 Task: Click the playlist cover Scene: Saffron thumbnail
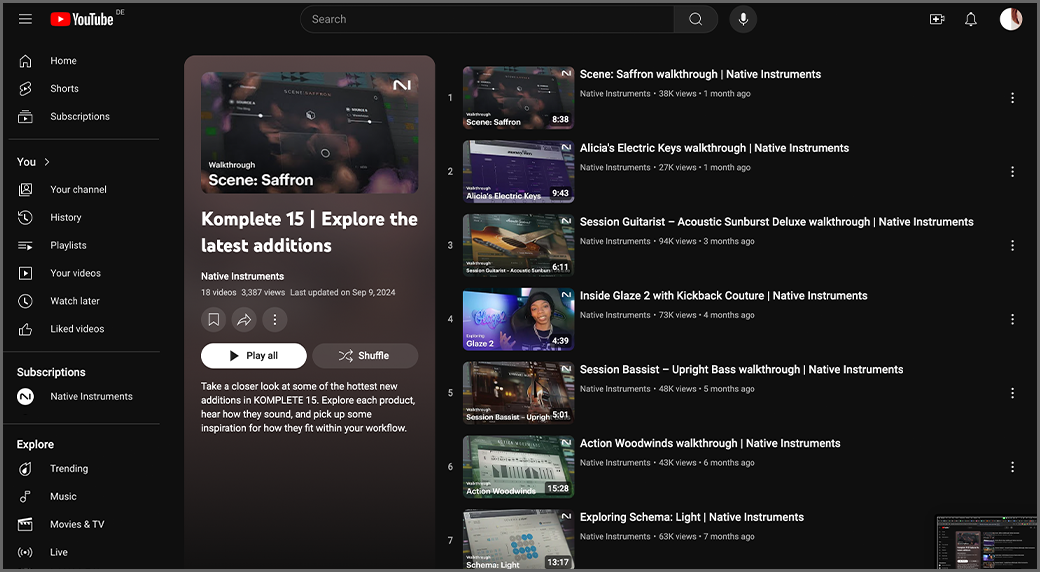pos(310,133)
